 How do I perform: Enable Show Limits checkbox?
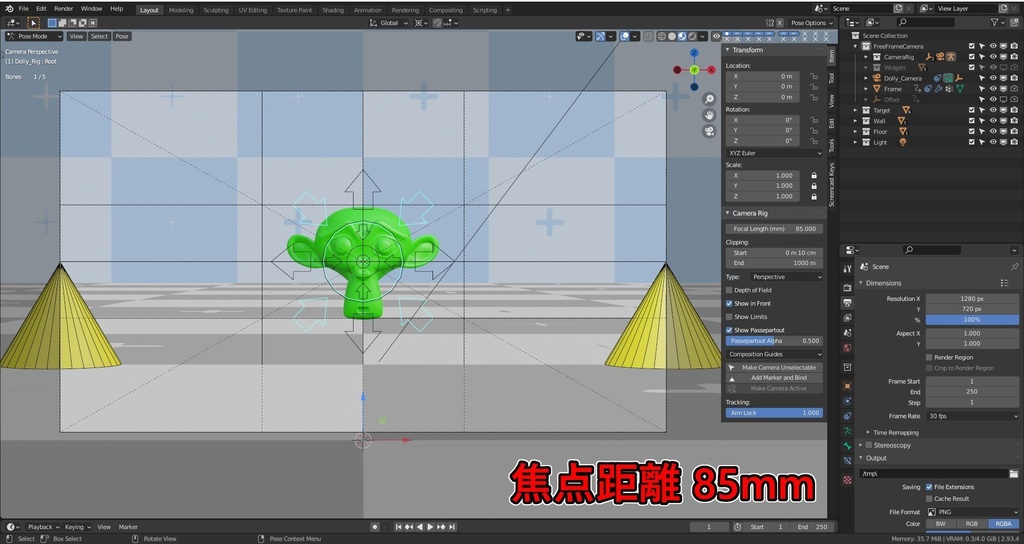pos(729,317)
